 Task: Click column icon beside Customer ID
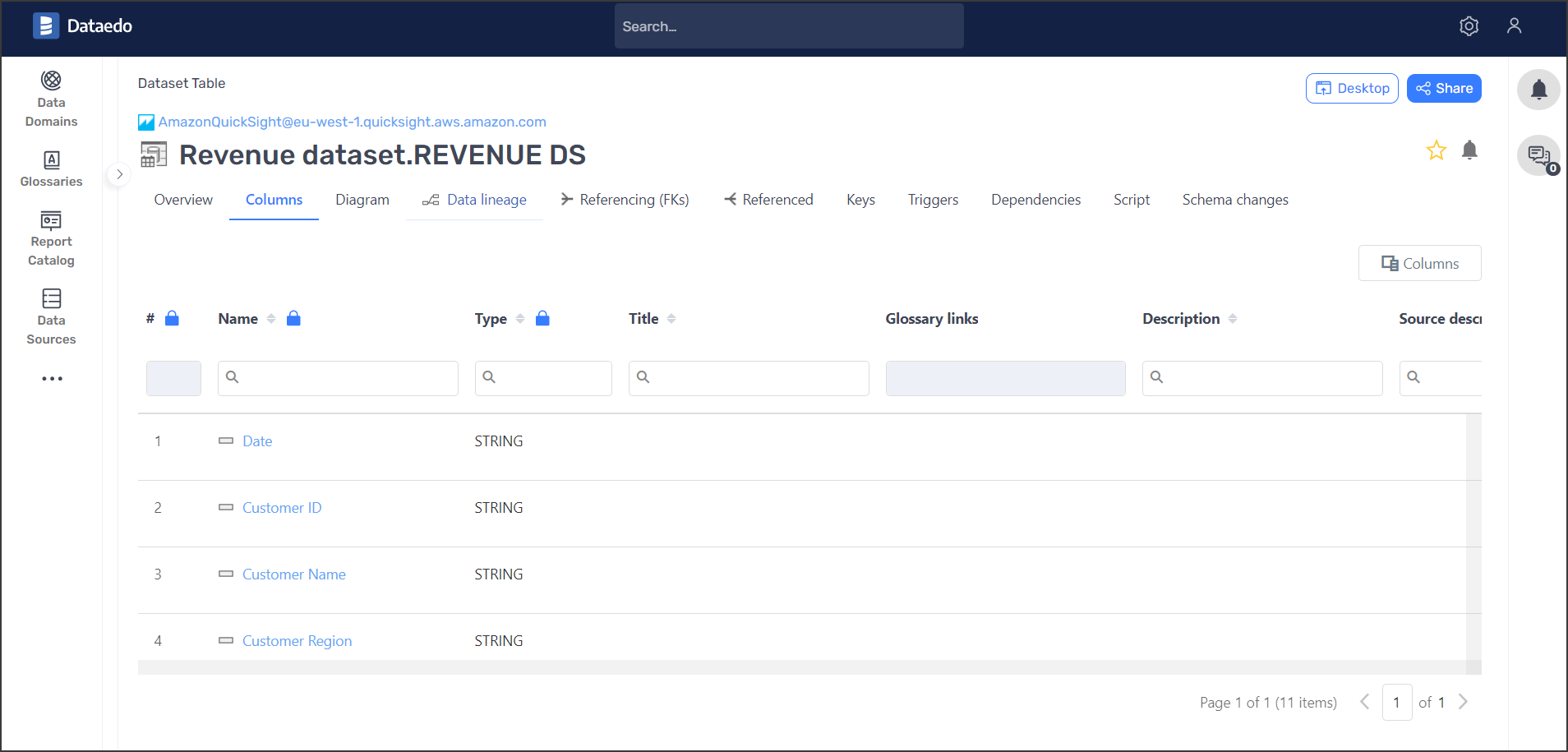[x=226, y=508]
